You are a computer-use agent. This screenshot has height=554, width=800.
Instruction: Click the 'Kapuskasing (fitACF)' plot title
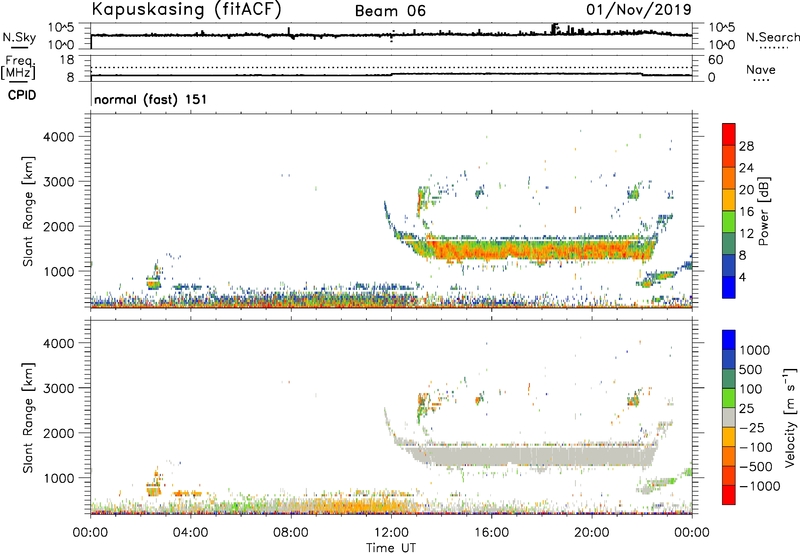186,9
